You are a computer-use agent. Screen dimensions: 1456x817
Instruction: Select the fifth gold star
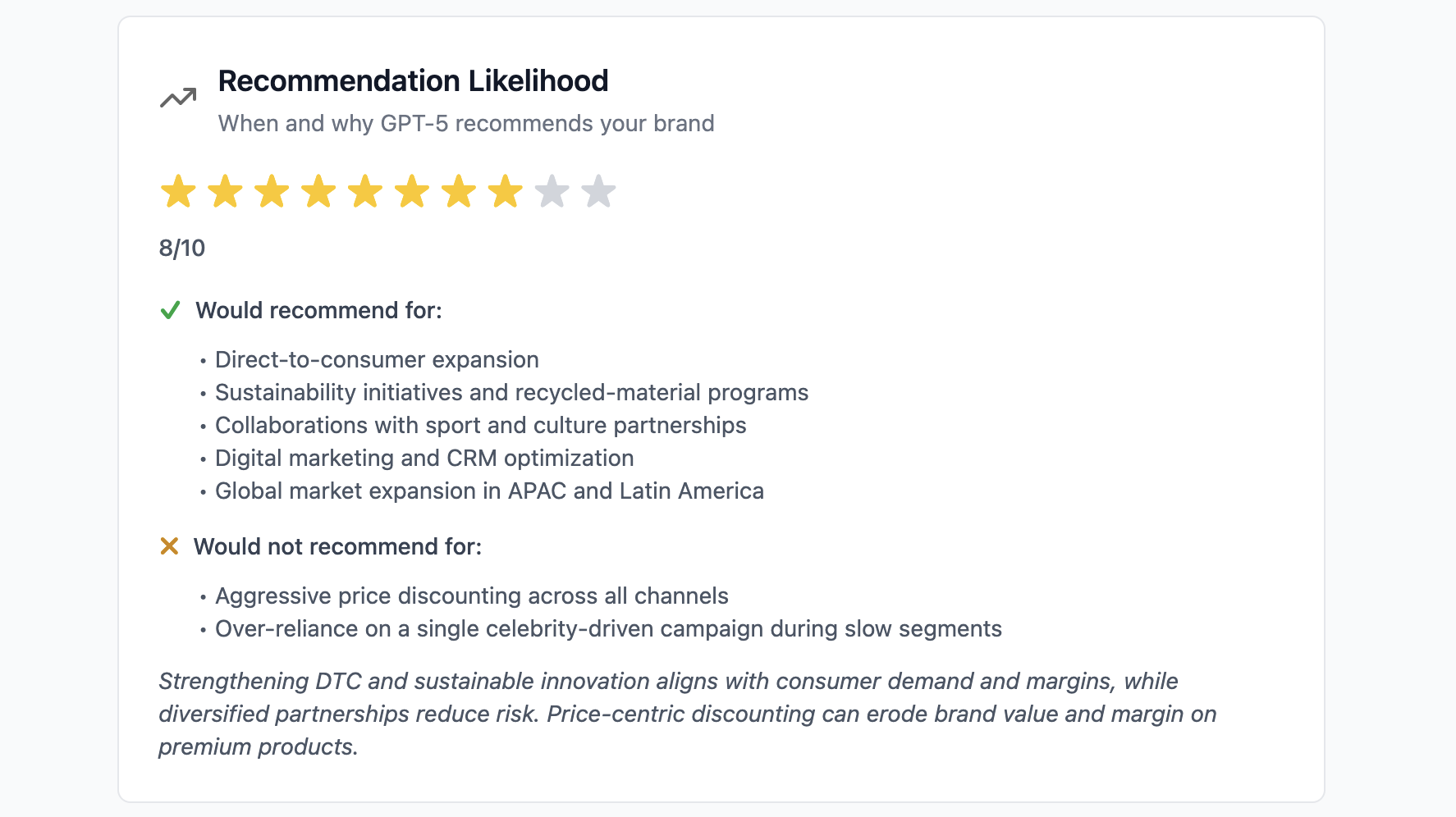coord(365,192)
